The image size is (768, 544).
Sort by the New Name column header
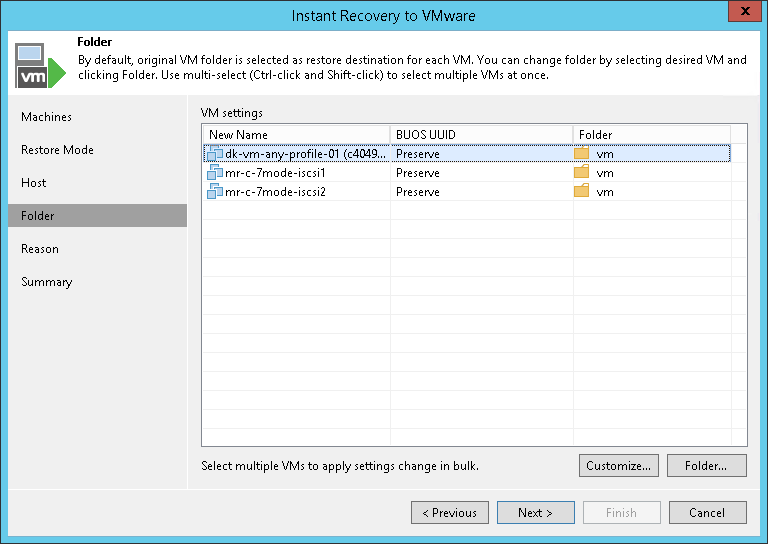296,135
